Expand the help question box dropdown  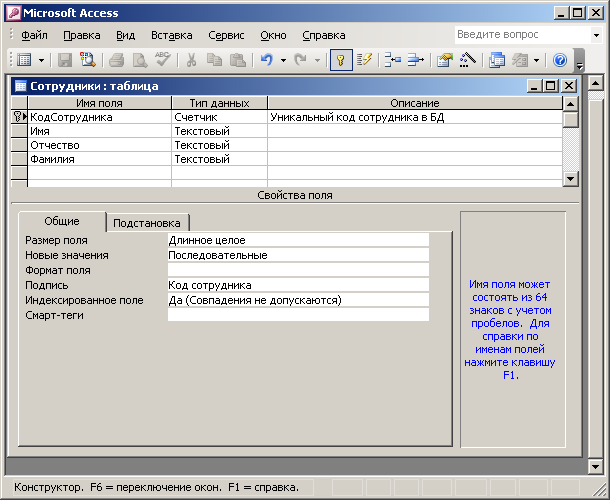(x=596, y=35)
